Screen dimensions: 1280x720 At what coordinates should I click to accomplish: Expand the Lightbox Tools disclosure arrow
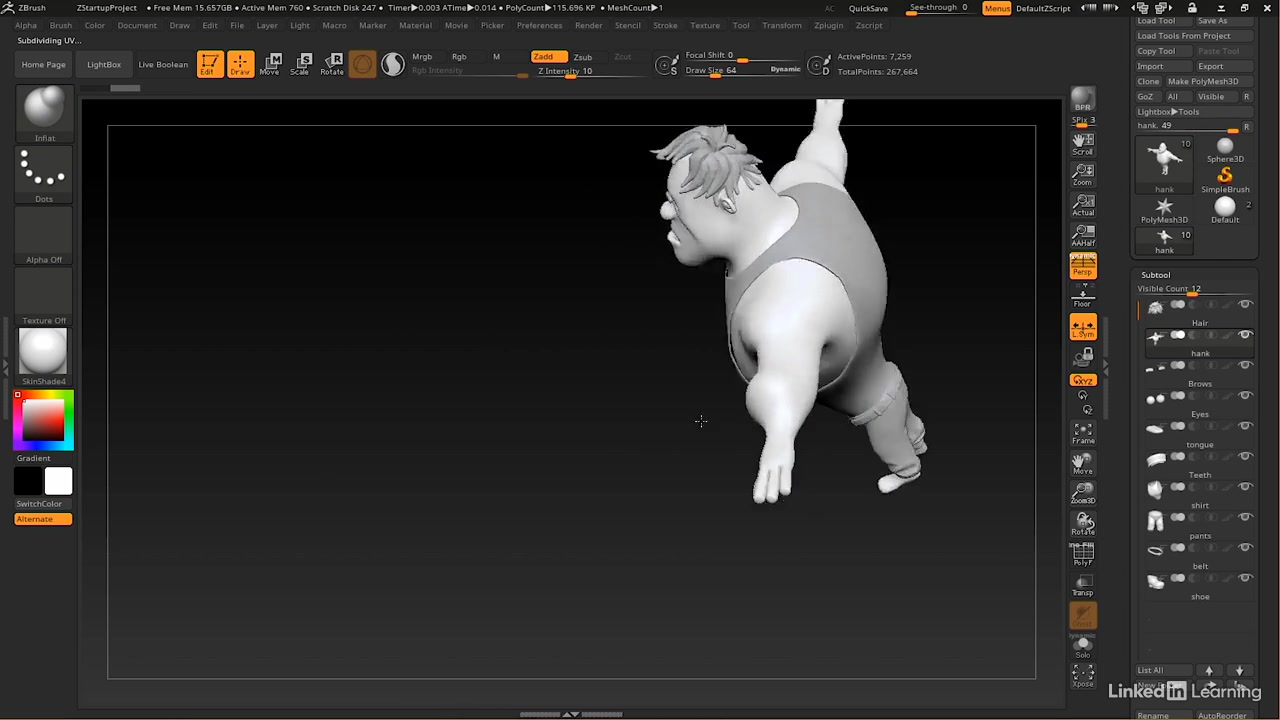click(1175, 111)
